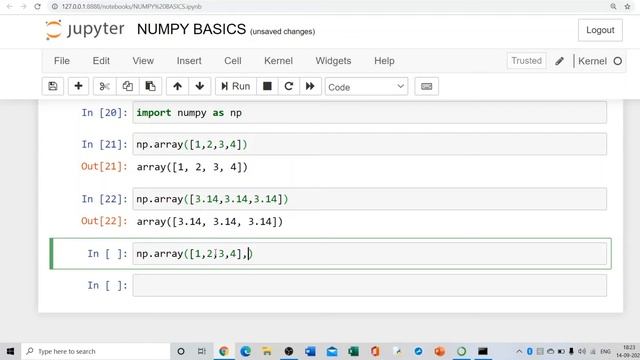Click the ENG language indicator
This screenshot has width=640, height=360.
(605, 351)
